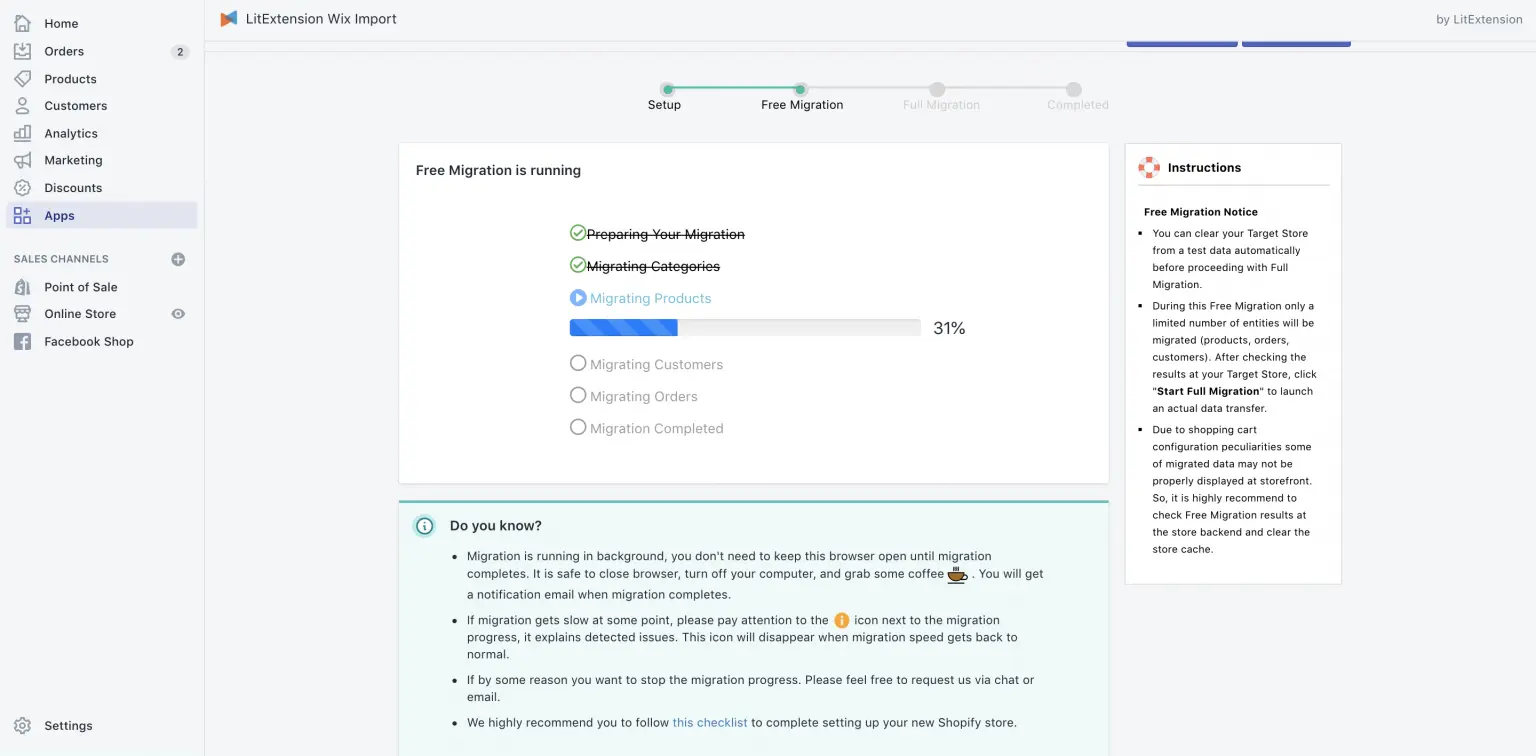Click the Settings gear icon
The width and height of the screenshot is (1536, 756).
click(22, 726)
